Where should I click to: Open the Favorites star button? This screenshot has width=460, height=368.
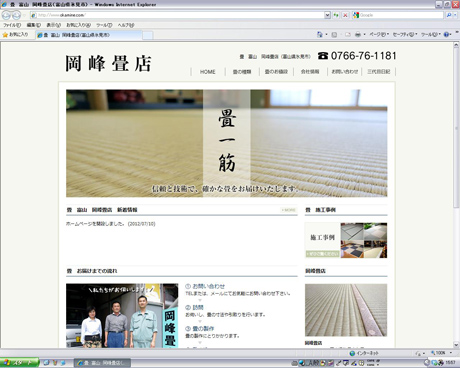click(x=15, y=35)
